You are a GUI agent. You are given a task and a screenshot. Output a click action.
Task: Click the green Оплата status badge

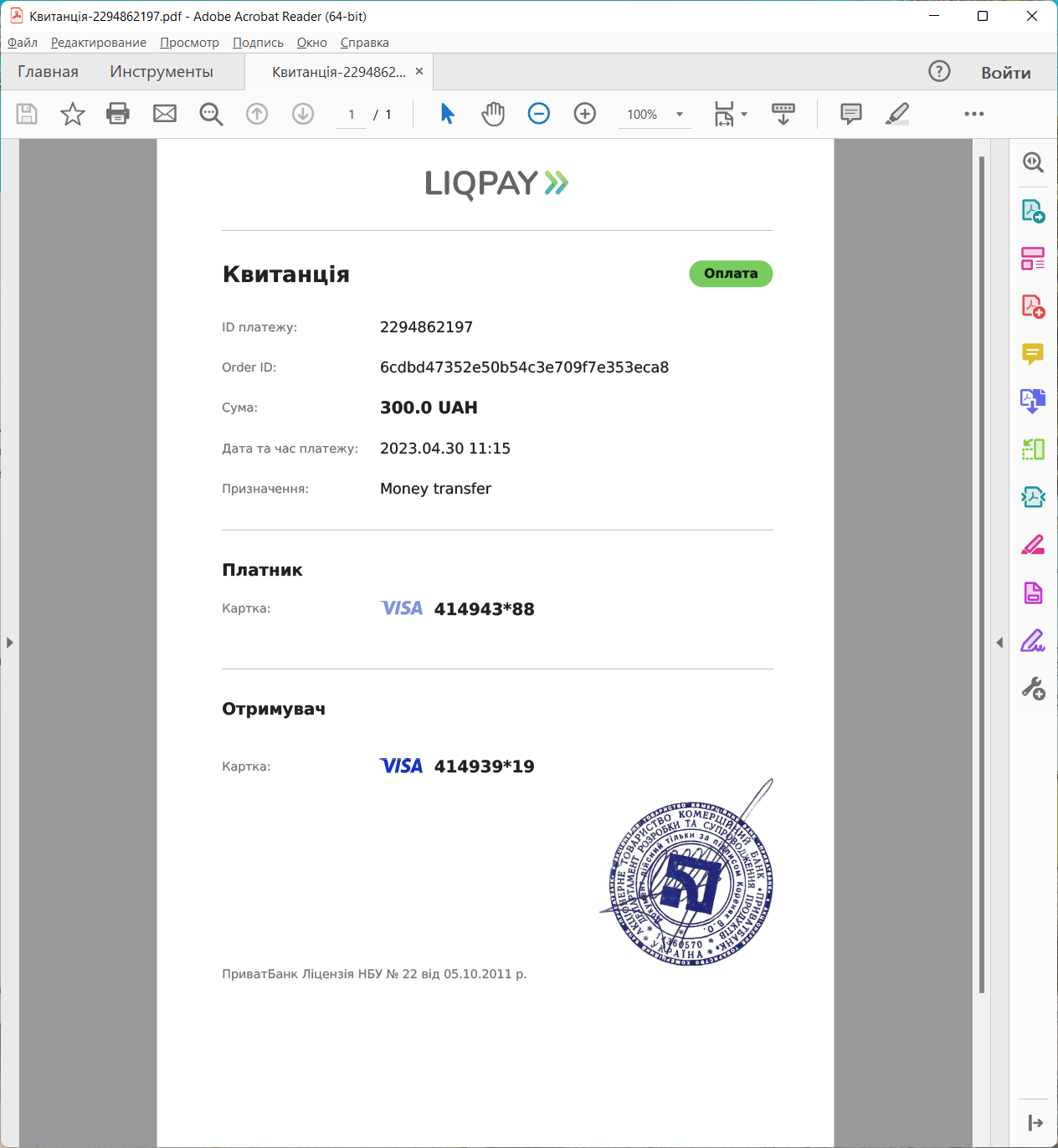coord(731,274)
